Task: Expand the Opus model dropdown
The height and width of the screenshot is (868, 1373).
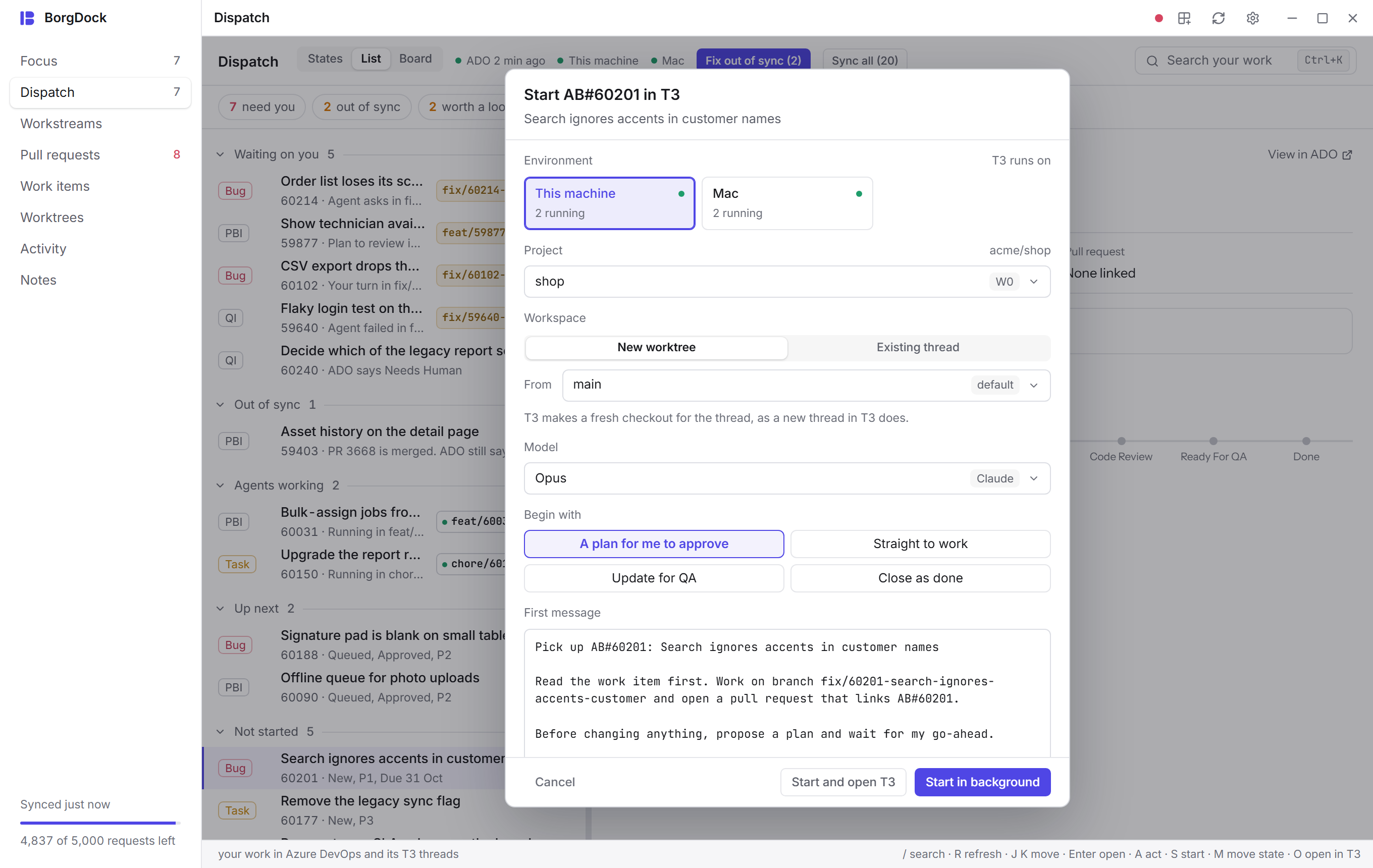Action: (x=787, y=478)
